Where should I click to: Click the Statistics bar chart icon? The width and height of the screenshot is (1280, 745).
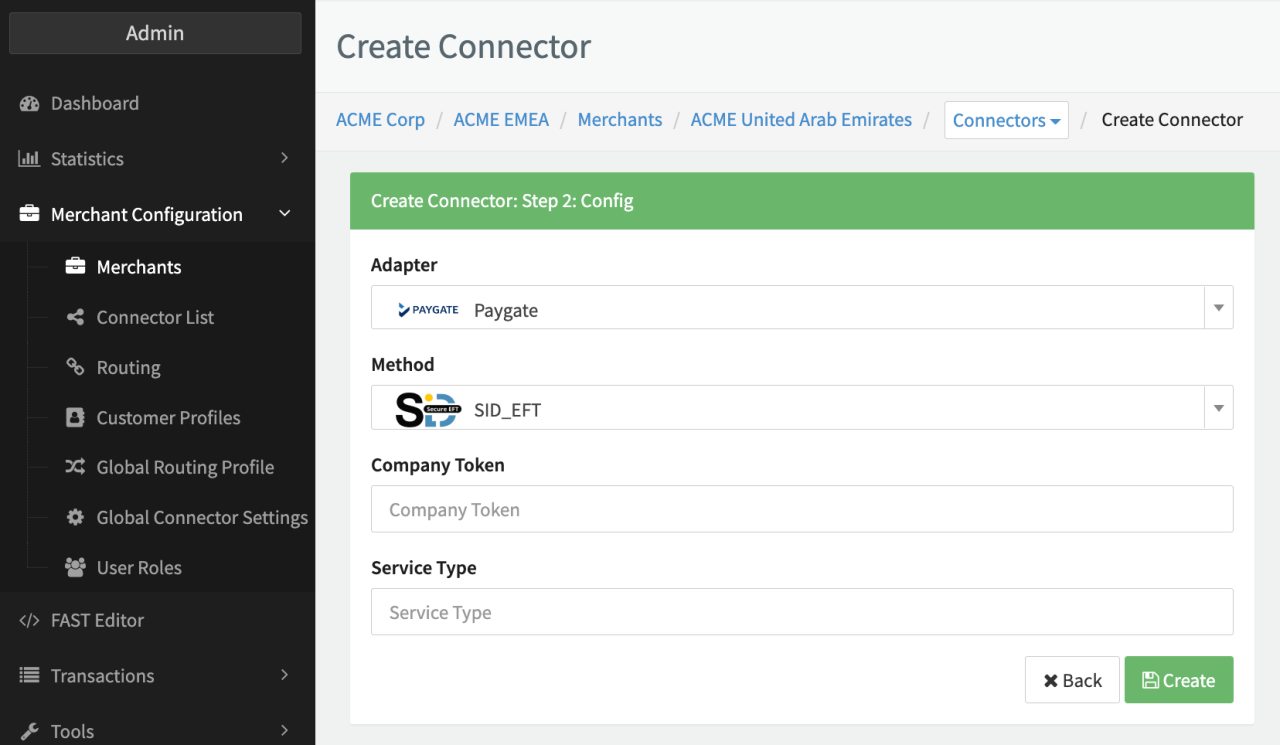[x=29, y=159]
